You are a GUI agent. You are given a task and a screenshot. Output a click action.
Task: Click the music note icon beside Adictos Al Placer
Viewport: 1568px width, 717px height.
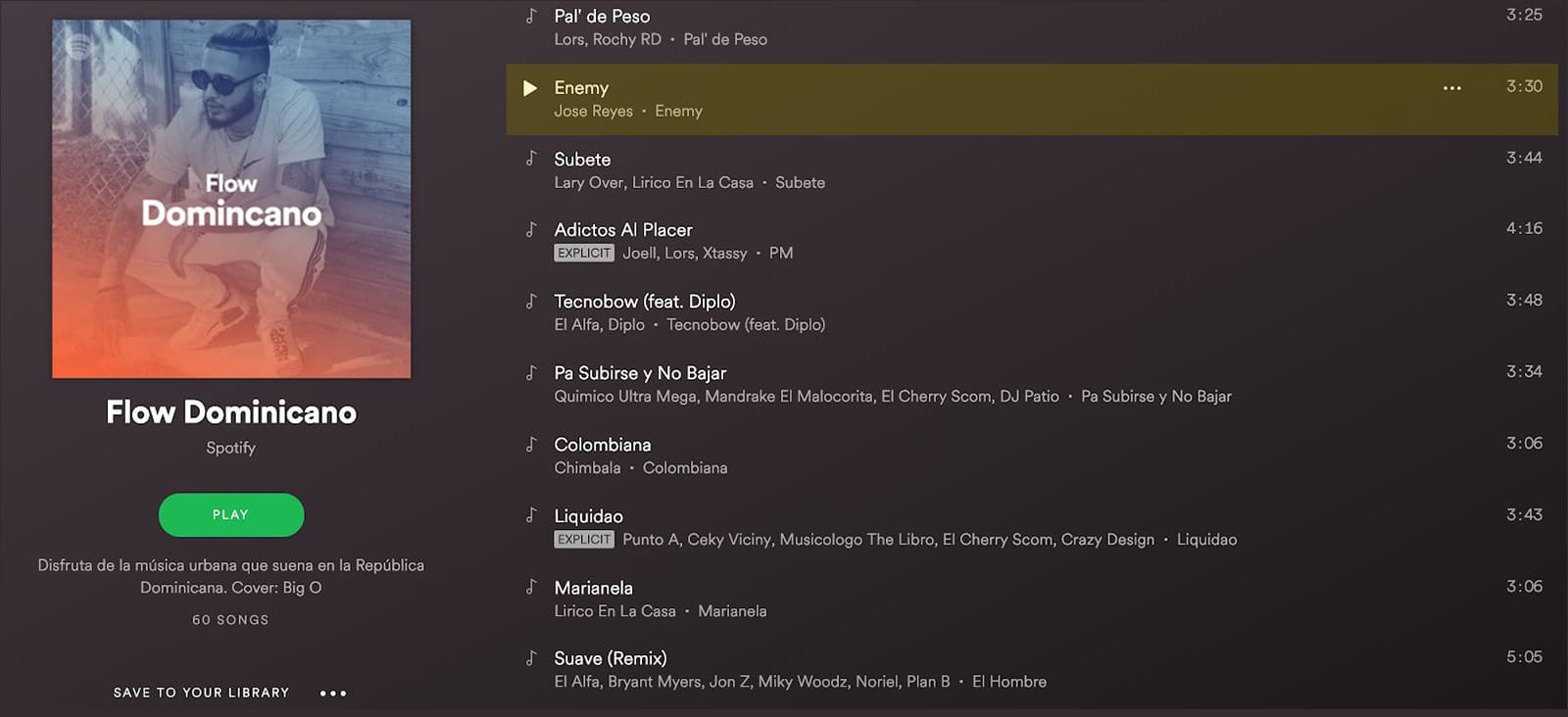[531, 230]
